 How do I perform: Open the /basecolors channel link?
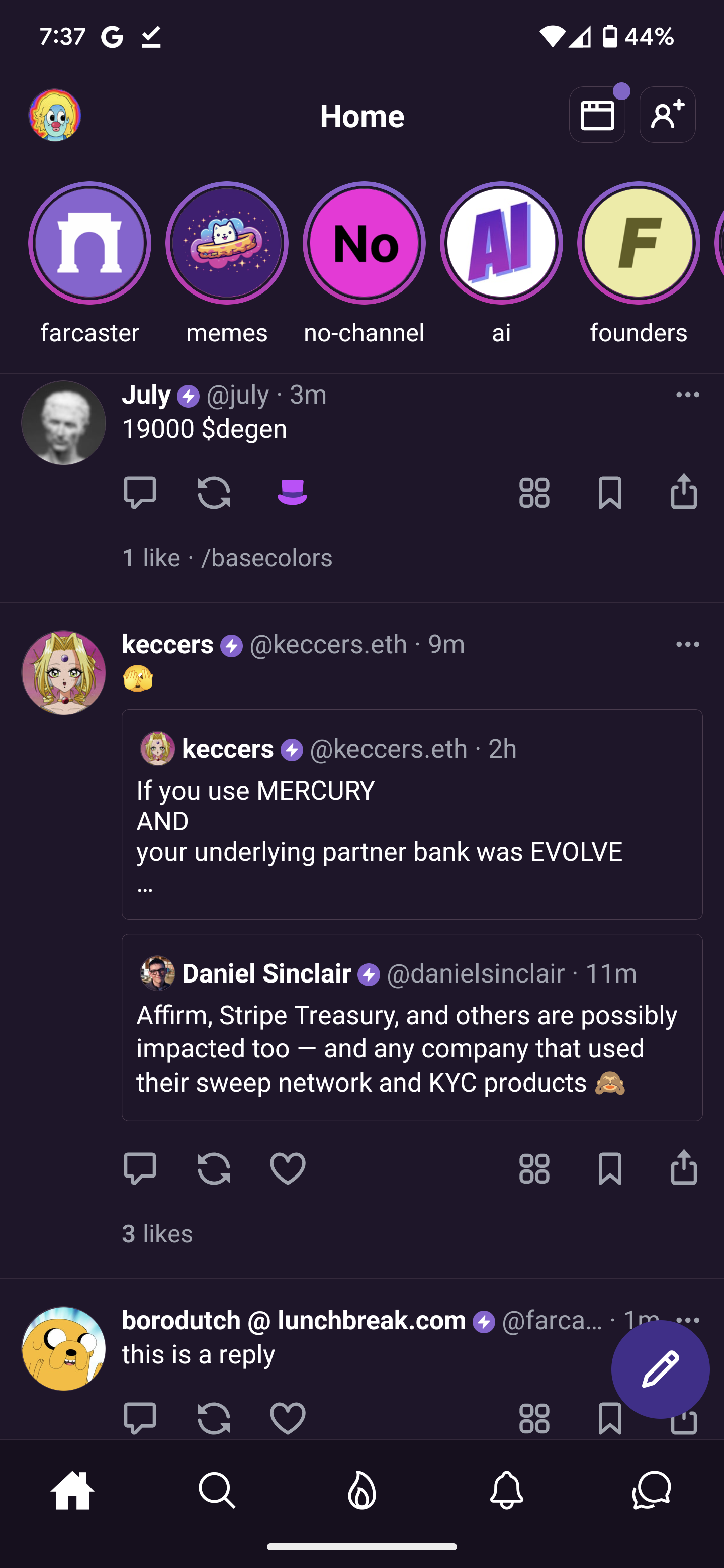pos(266,557)
